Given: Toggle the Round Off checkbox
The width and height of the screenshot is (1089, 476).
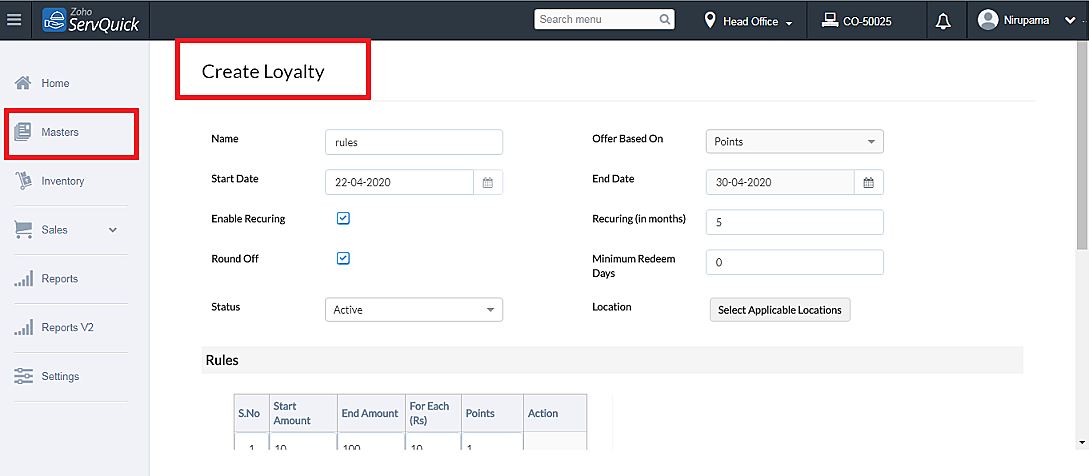Looking at the screenshot, I should point(343,258).
